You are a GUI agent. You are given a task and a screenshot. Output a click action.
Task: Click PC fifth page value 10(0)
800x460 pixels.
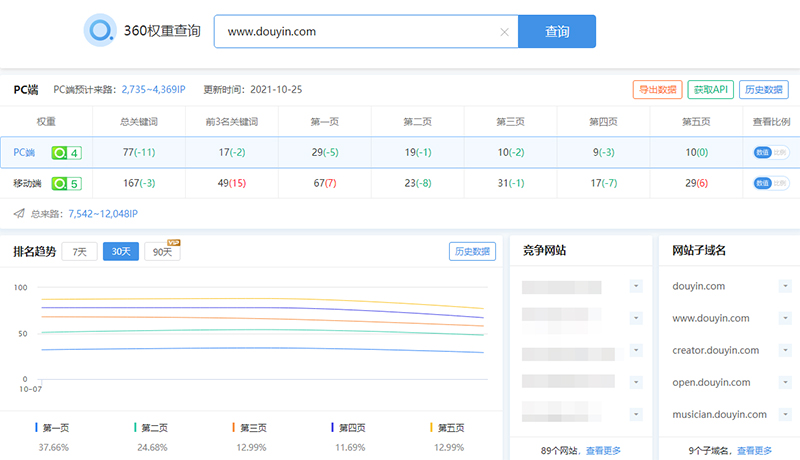[696, 152]
